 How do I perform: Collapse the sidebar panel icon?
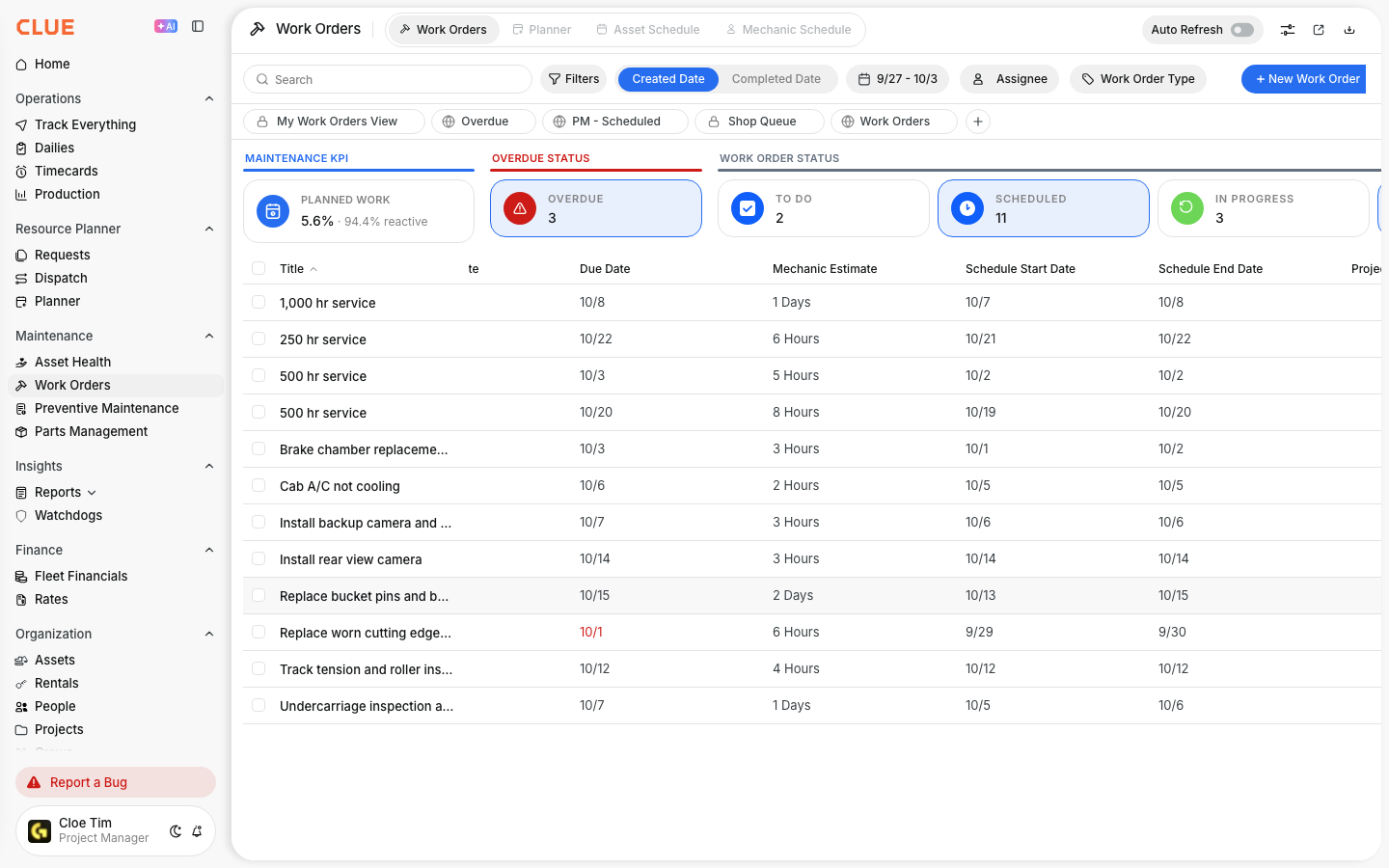point(198,26)
